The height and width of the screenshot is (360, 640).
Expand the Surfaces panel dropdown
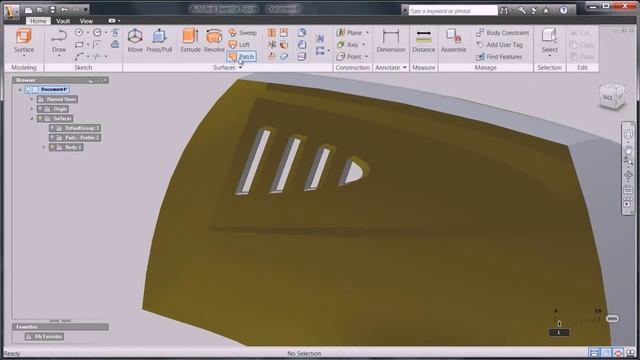[240, 68]
